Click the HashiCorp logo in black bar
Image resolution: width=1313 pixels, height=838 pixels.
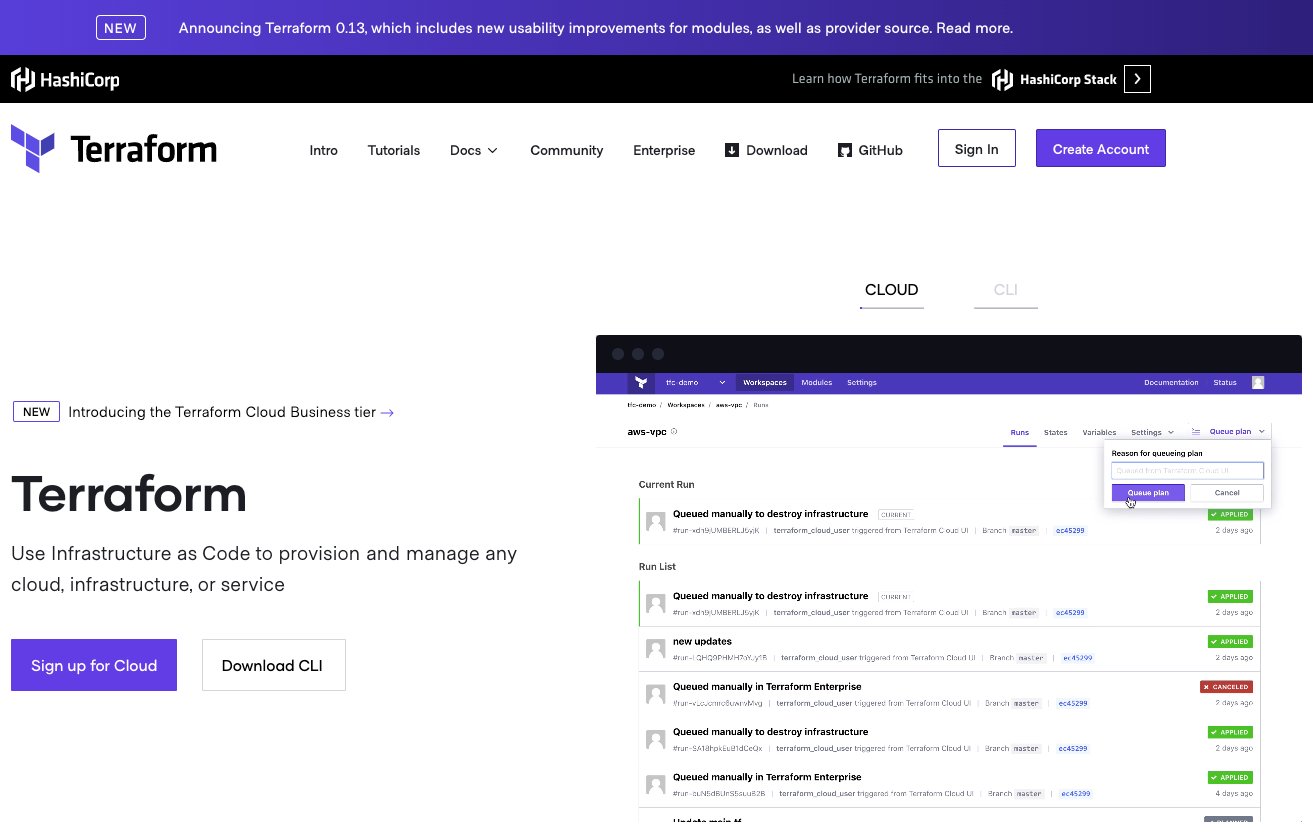coord(65,80)
